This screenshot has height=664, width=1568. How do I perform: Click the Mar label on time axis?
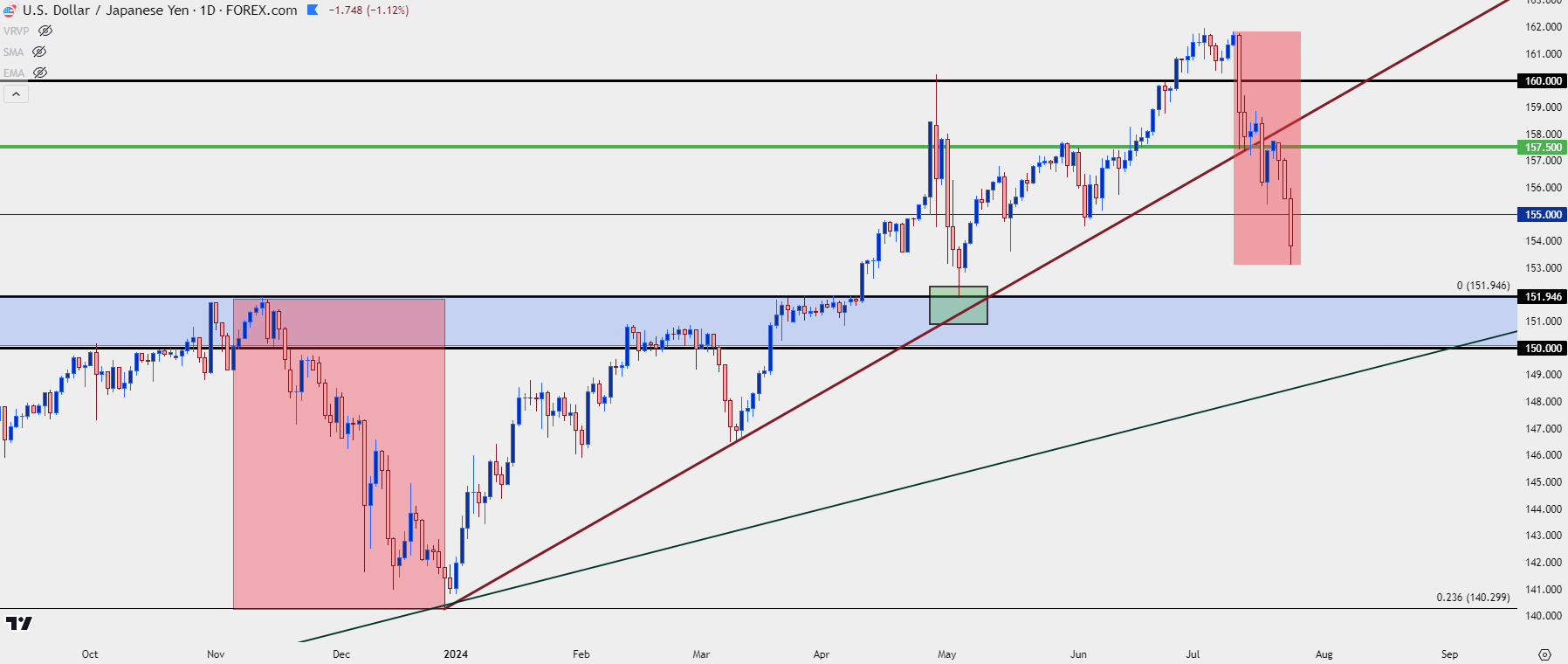click(701, 654)
